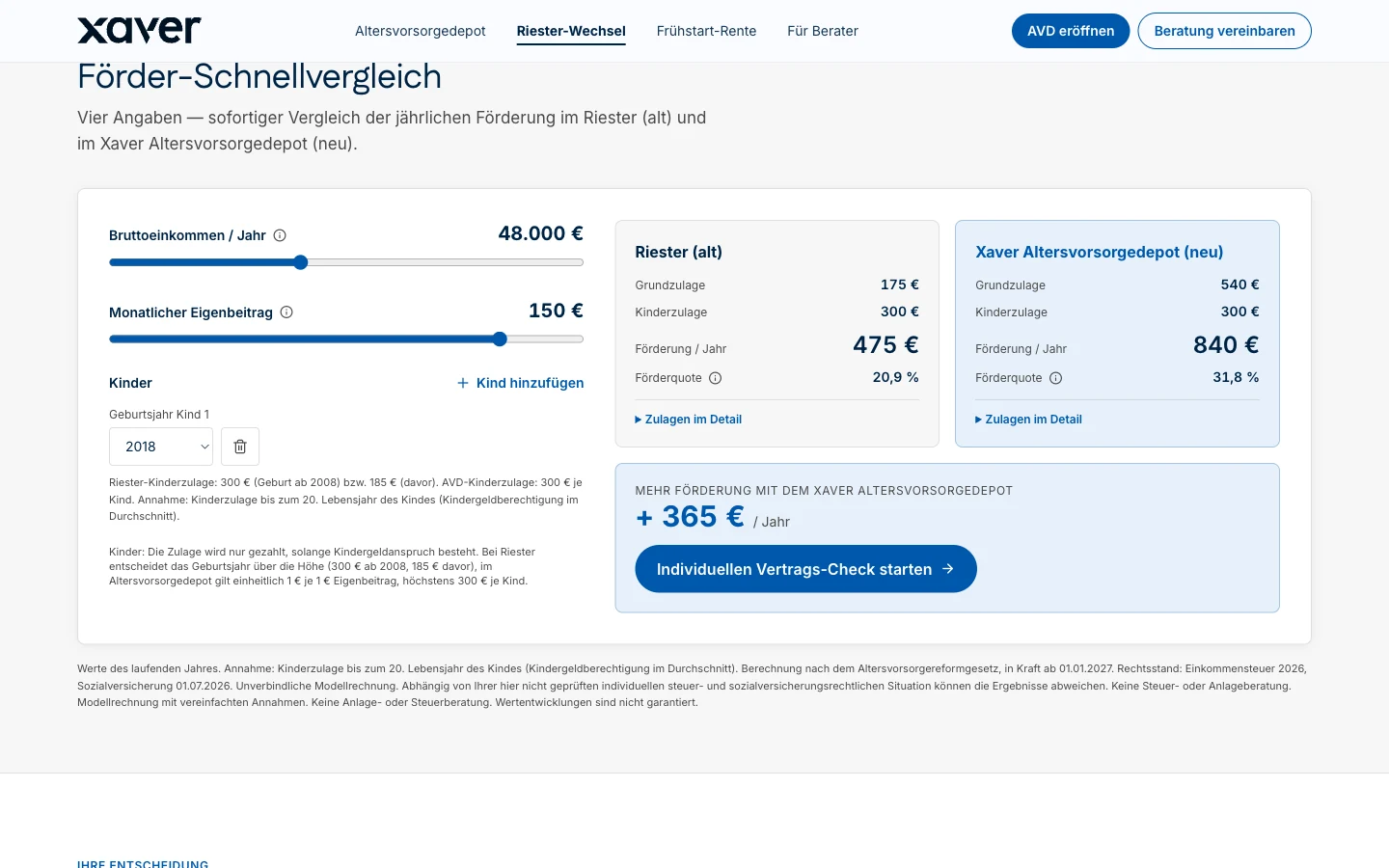The height and width of the screenshot is (868, 1389).
Task: Click the Bruttoeinkommen slider handle
Action: pyautogui.click(x=300, y=262)
